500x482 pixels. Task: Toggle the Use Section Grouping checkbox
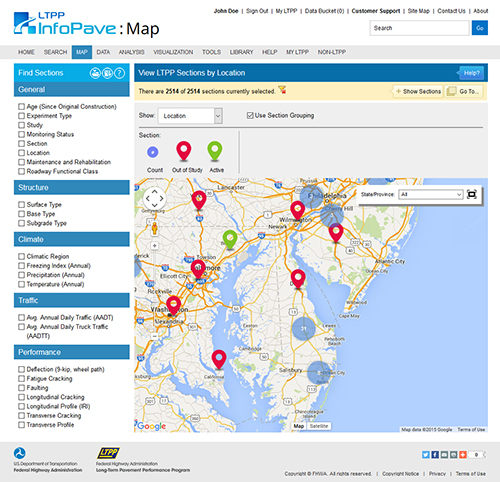coord(250,115)
